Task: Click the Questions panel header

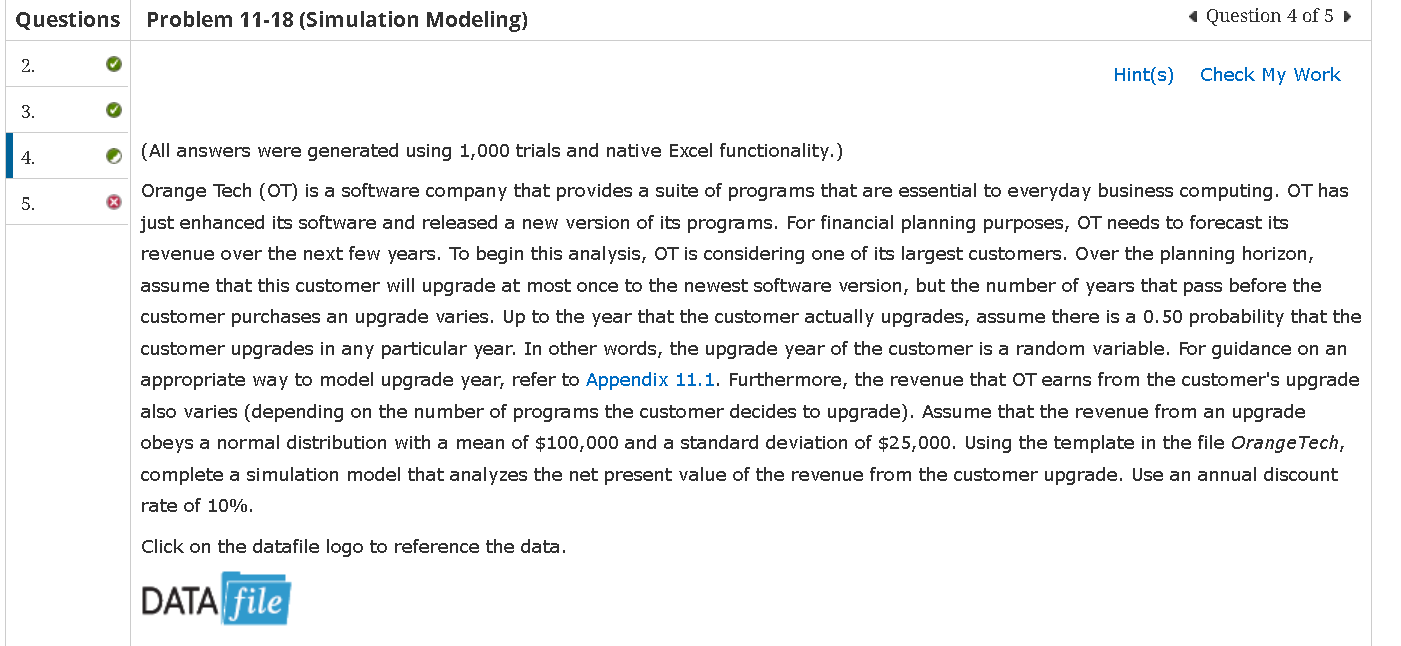Action: 67,18
